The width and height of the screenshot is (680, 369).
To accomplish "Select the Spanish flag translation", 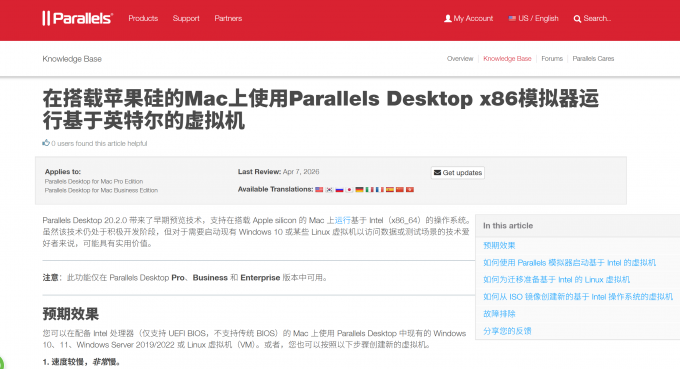I will coord(389,189).
